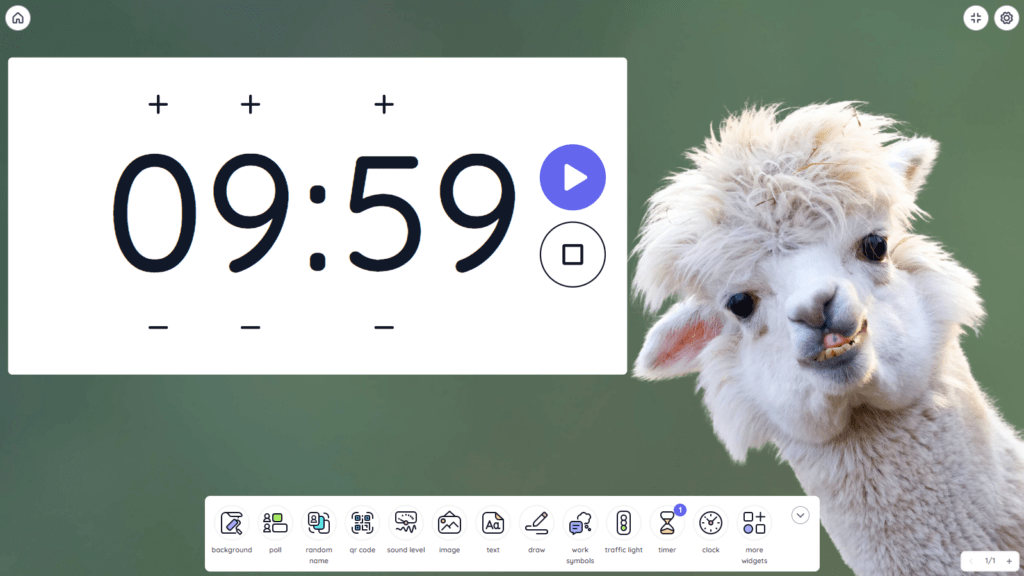This screenshot has width=1024, height=576.
Task: Open the random name picker
Action: 319,524
